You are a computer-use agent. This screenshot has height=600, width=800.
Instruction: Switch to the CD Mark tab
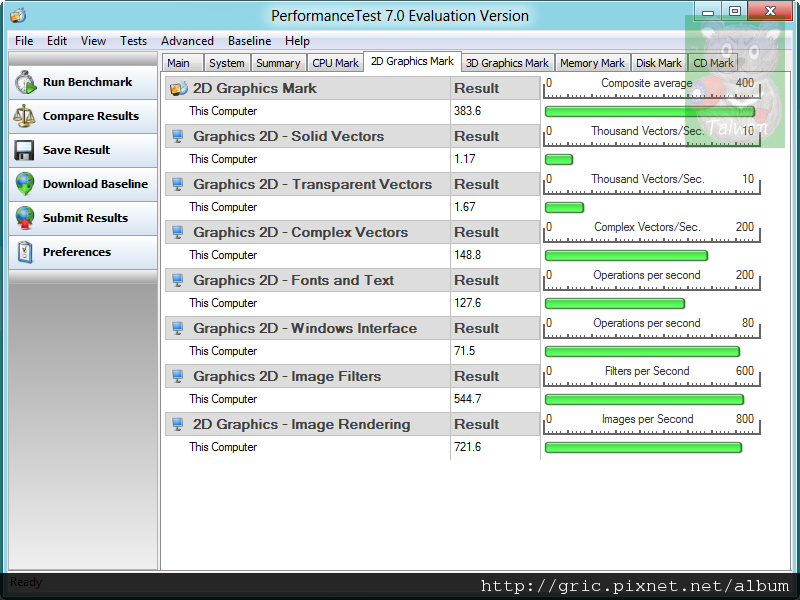coord(713,63)
